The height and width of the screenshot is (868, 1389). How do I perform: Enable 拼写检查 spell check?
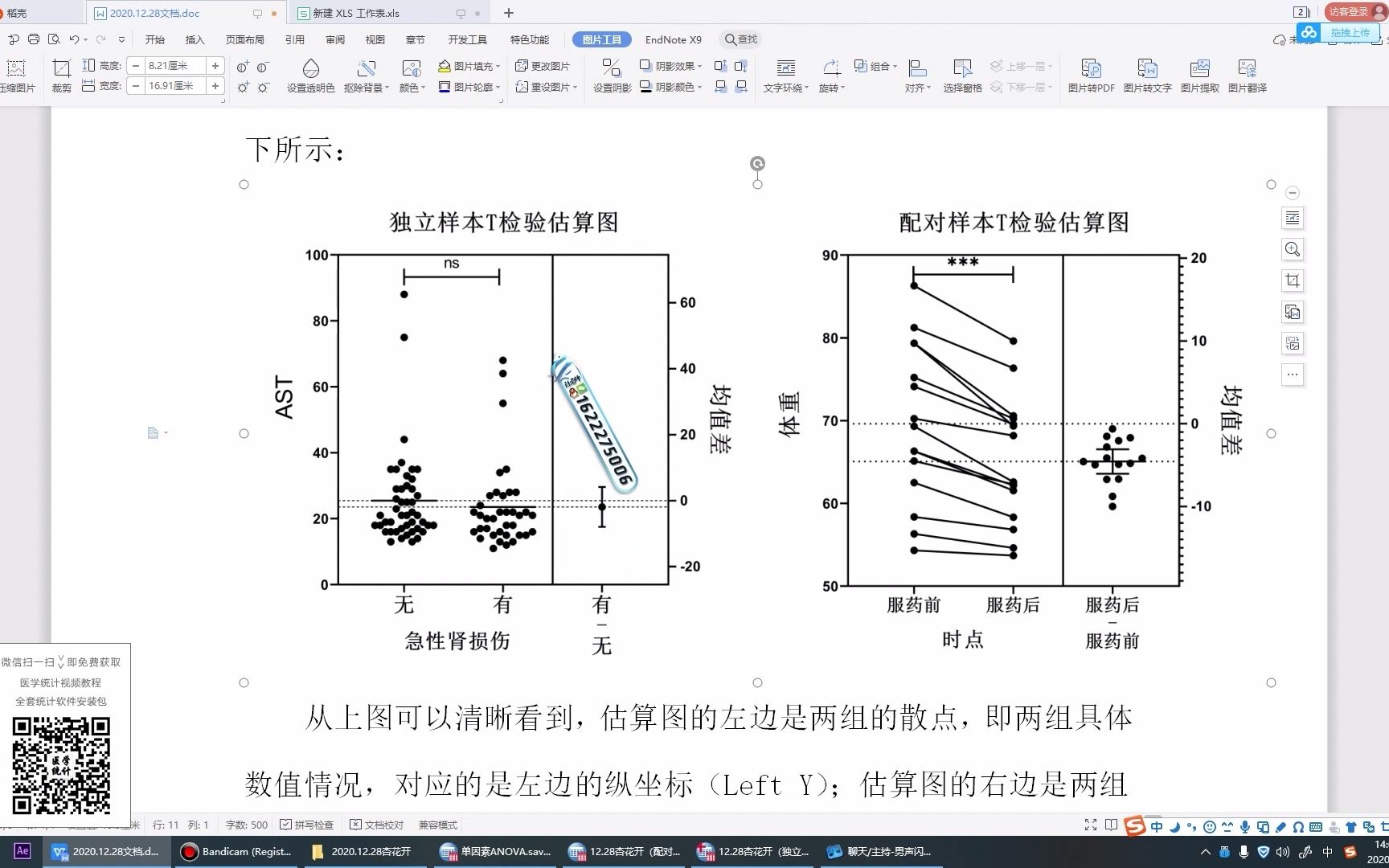point(307,824)
